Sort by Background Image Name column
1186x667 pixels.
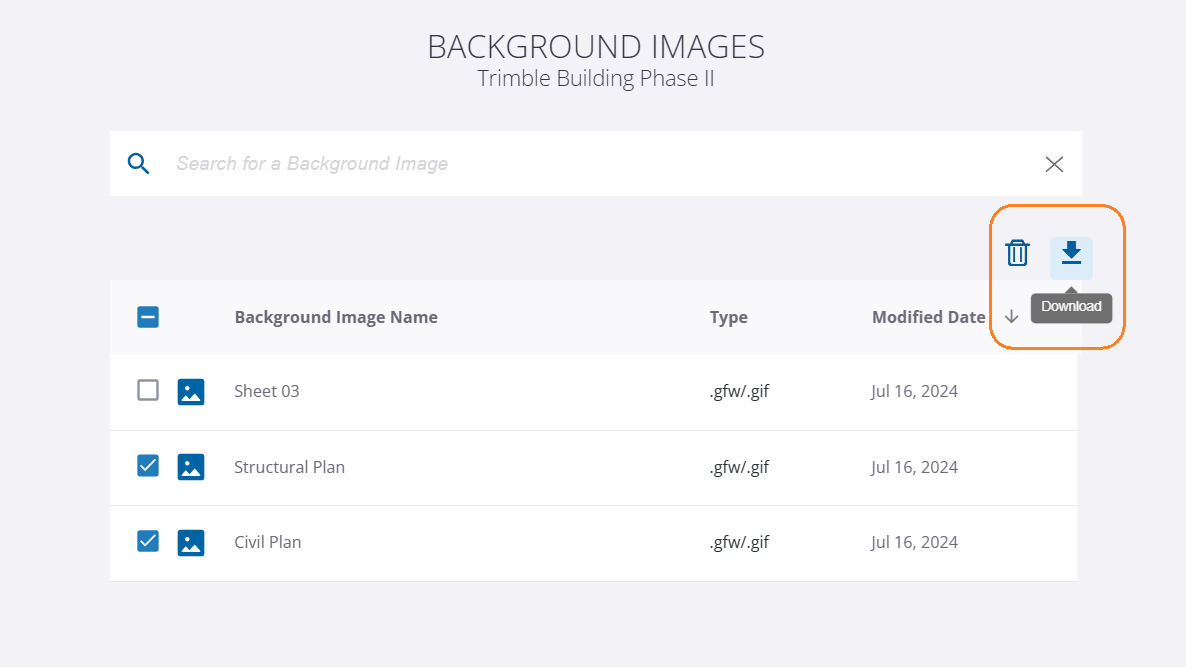tap(336, 317)
